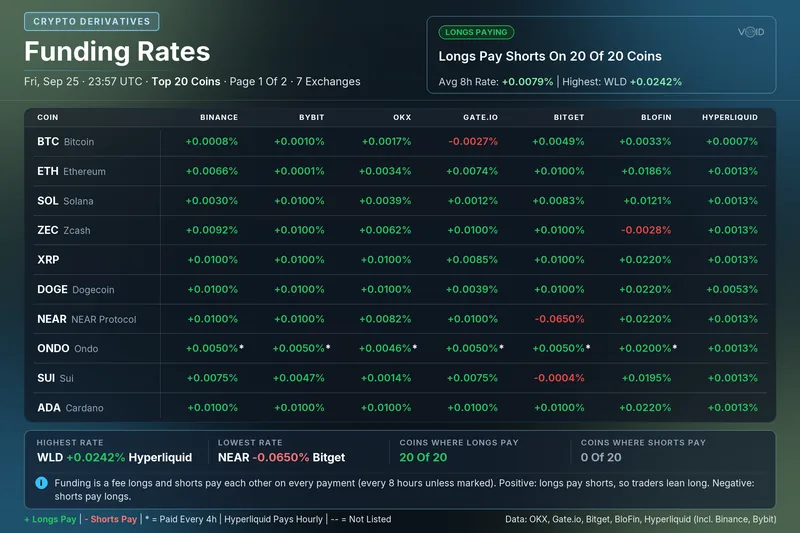Viewport: 800px width, 533px height.
Task: Click ONDO BloFin rate +0.0200%*
Action: coord(648,348)
